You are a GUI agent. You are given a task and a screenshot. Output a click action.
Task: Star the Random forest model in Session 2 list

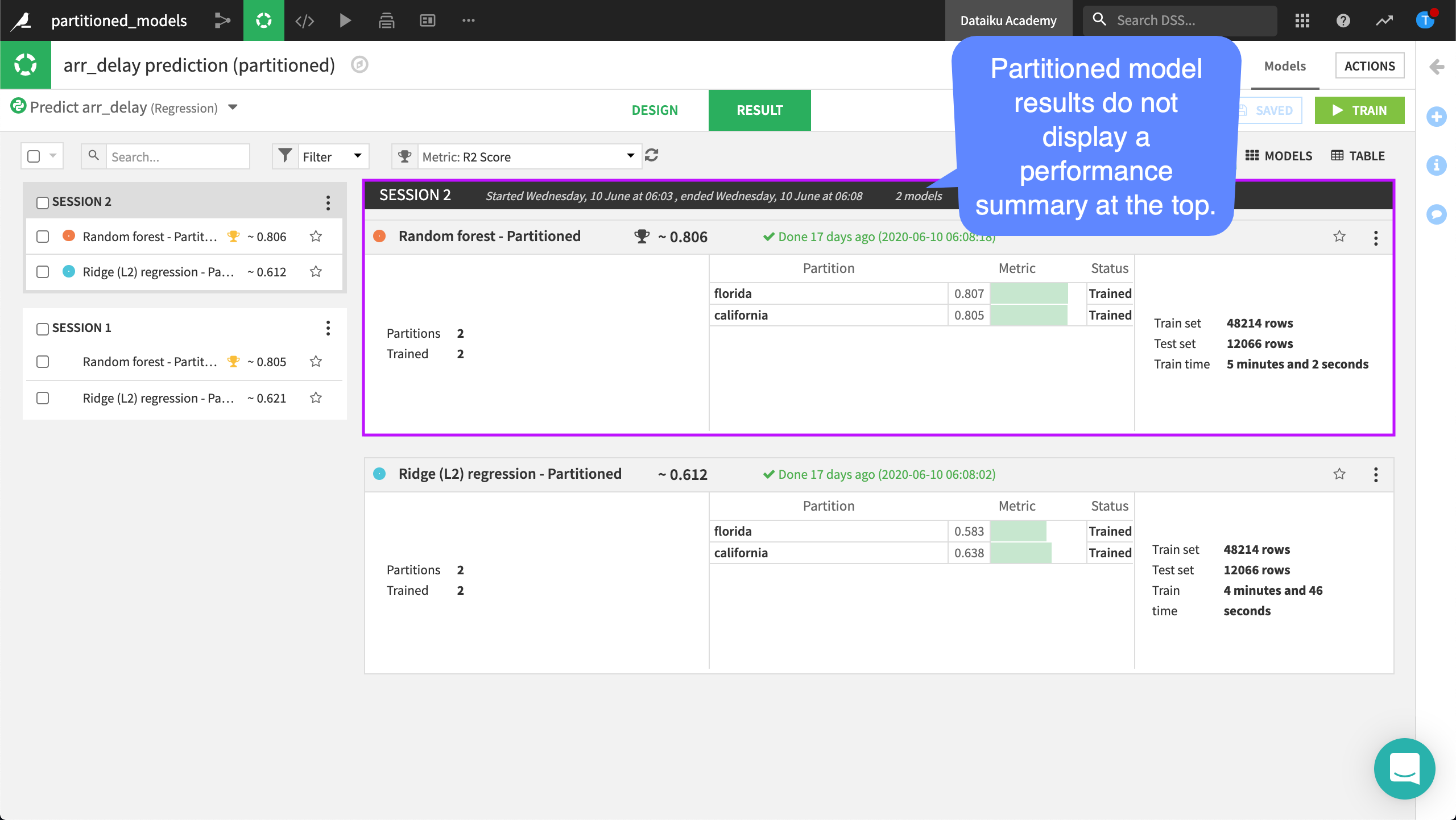[316, 237]
